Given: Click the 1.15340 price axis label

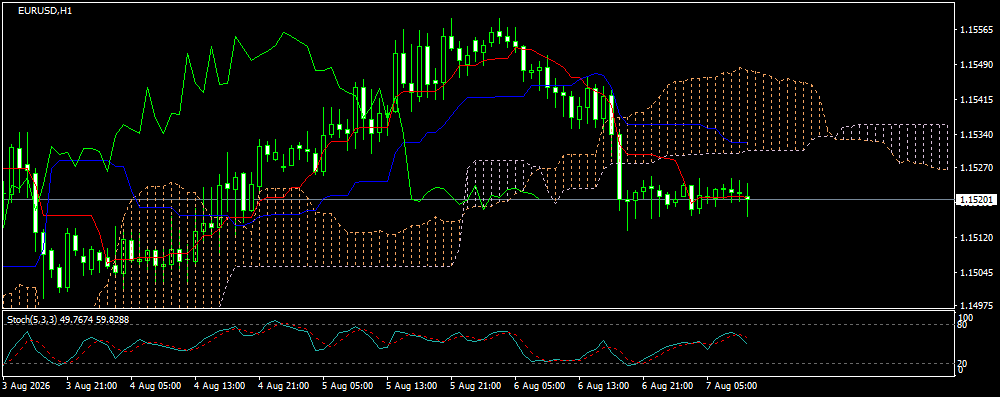Looking at the screenshot, I should click(x=978, y=135).
